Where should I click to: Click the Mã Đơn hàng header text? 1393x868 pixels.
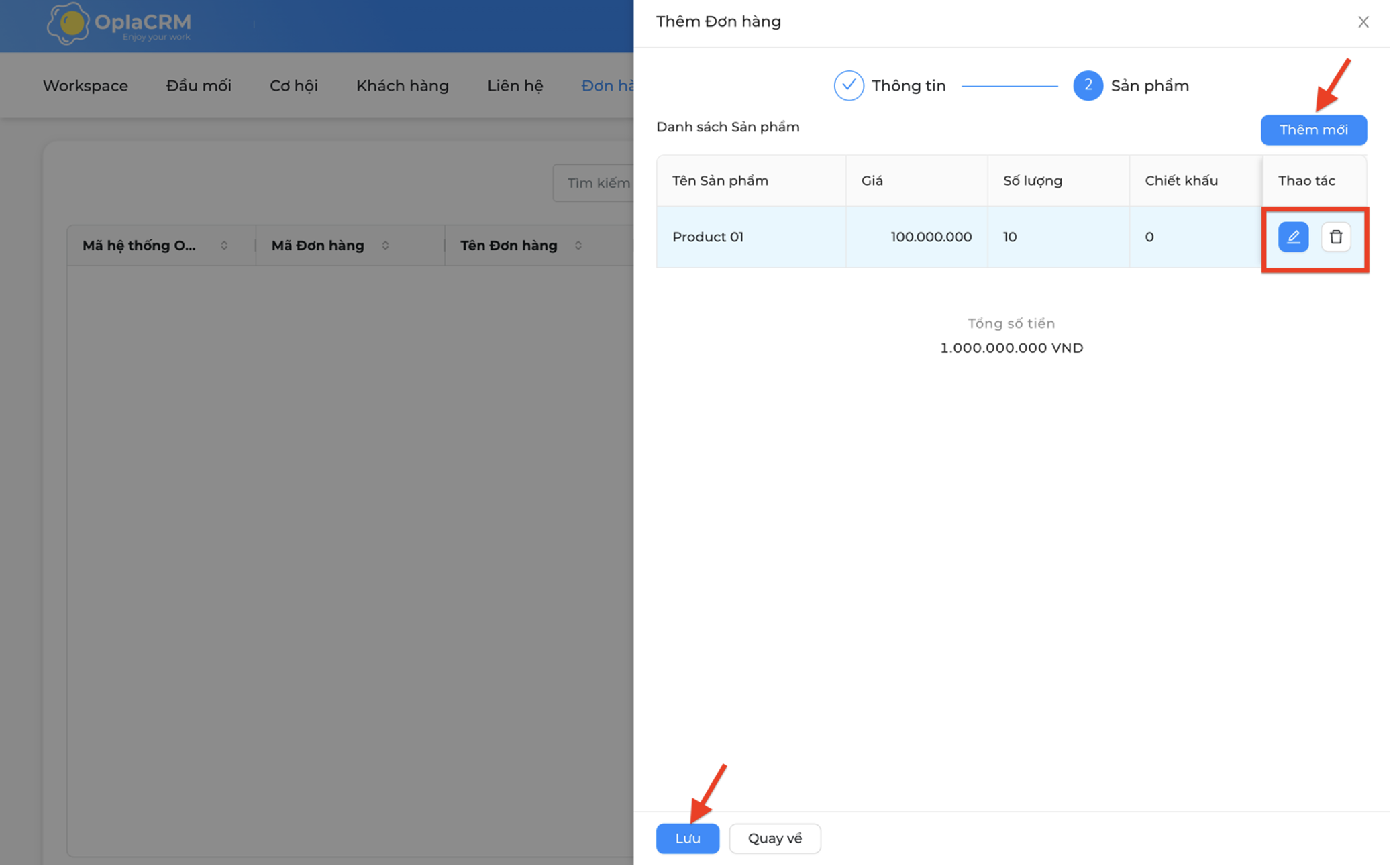tap(319, 246)
